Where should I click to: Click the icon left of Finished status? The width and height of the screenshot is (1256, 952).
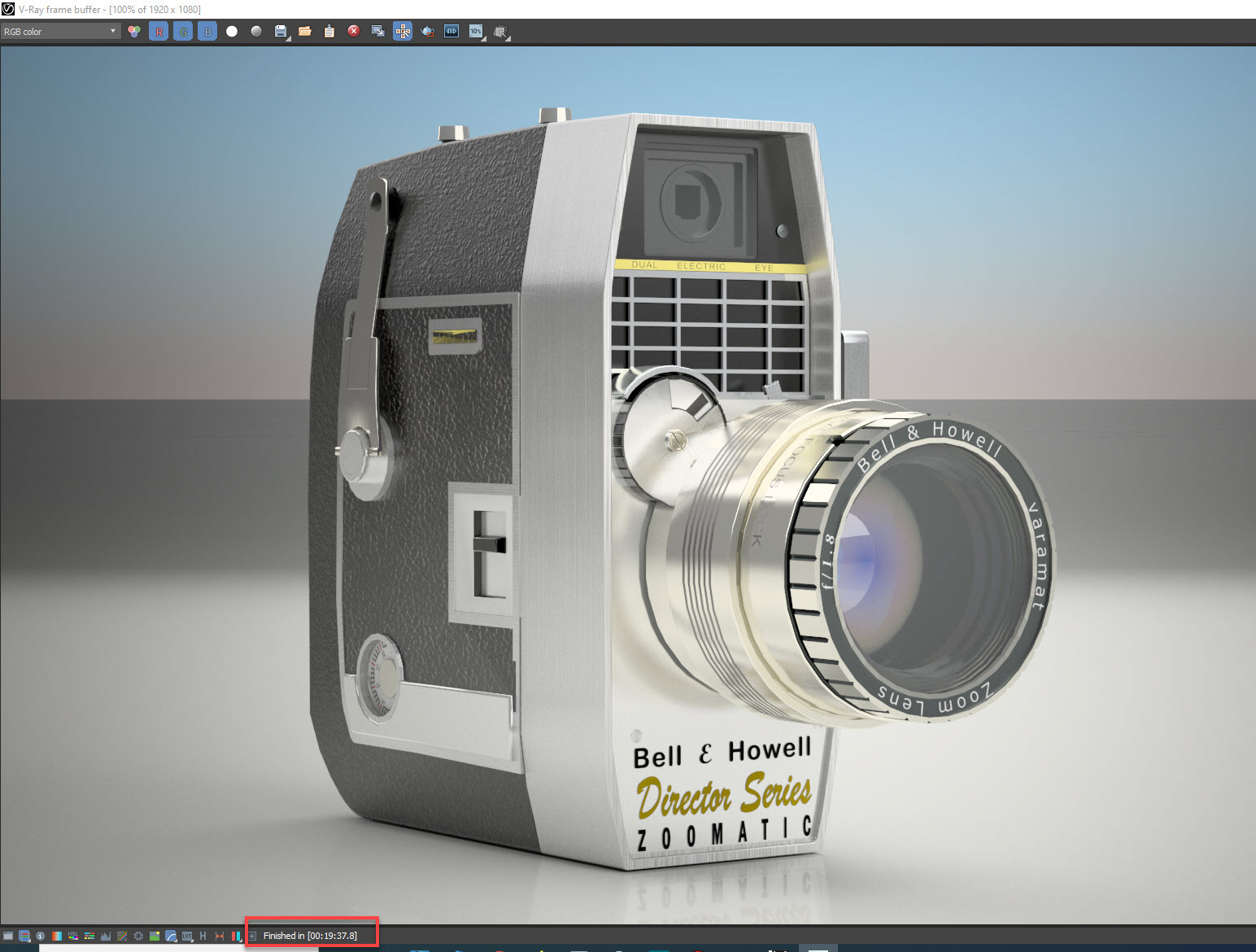[252, 936]
